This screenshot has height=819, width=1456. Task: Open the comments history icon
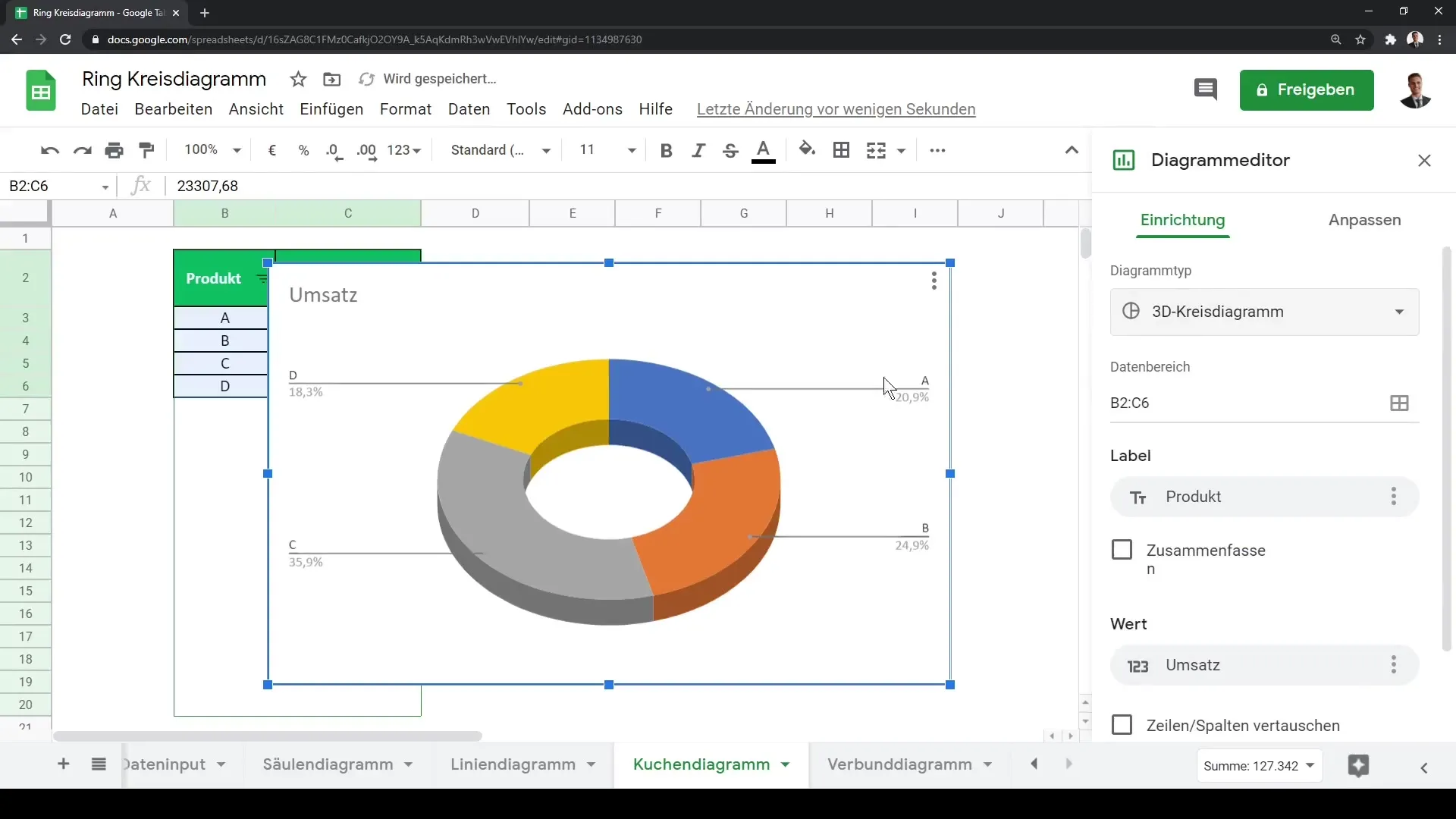click(x=1205, y=89)
